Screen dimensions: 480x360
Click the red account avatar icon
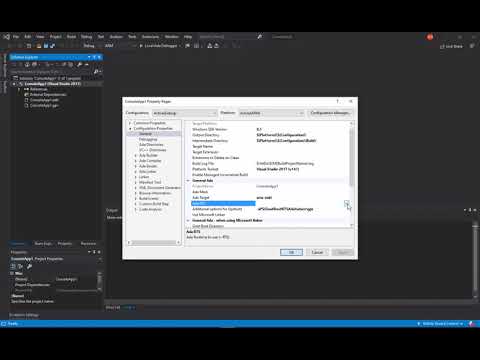point(430,37)
